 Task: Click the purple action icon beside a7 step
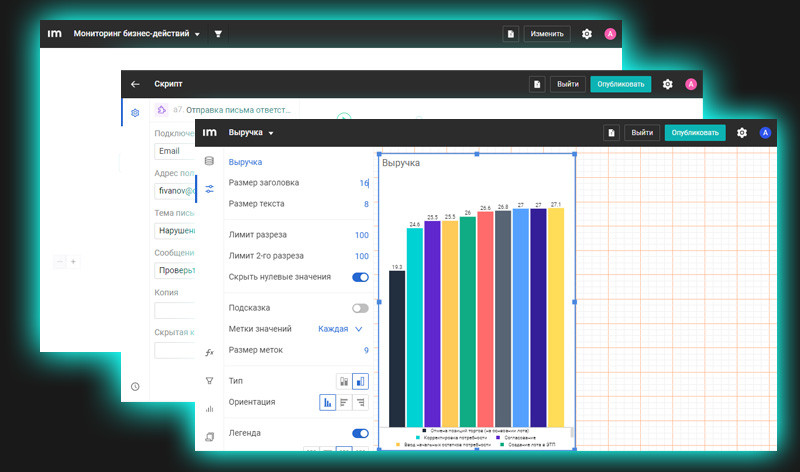point(161,110)
